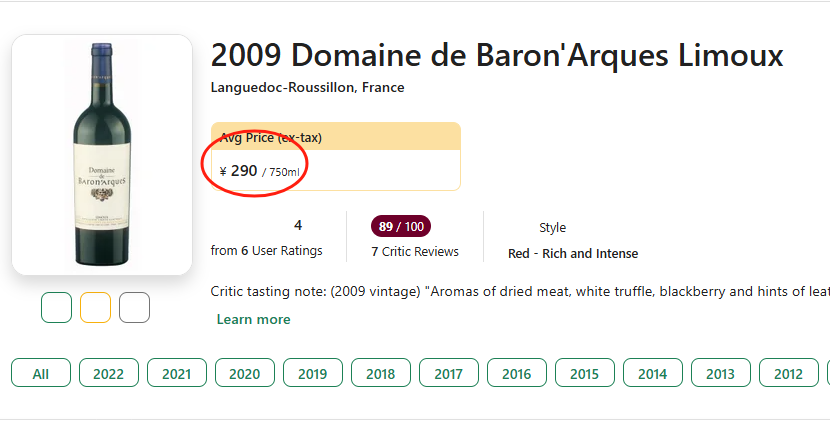Select the yellow-outlined image thumbnail
Viewport: 830px width, 429px height.
95,307
